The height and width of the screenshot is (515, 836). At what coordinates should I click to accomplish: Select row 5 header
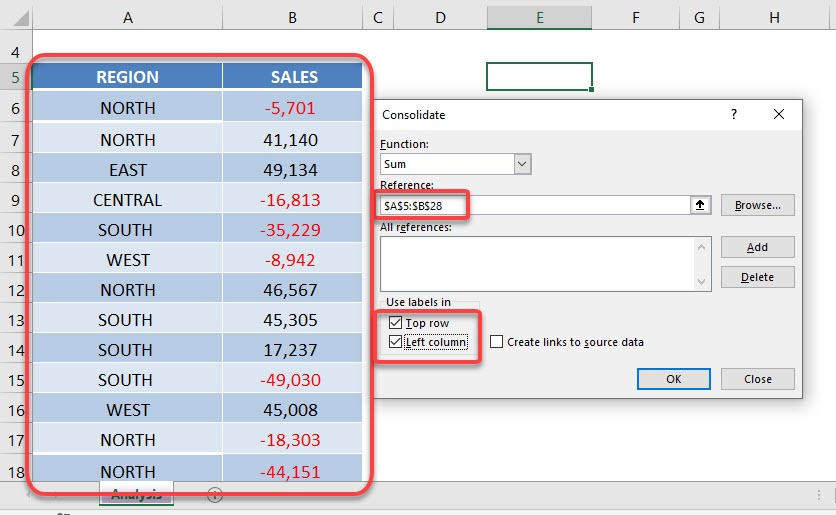click(x=15, y=77)
